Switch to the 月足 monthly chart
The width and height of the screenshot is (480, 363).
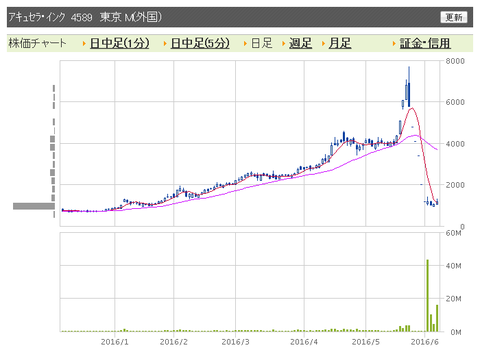point(340,43)
